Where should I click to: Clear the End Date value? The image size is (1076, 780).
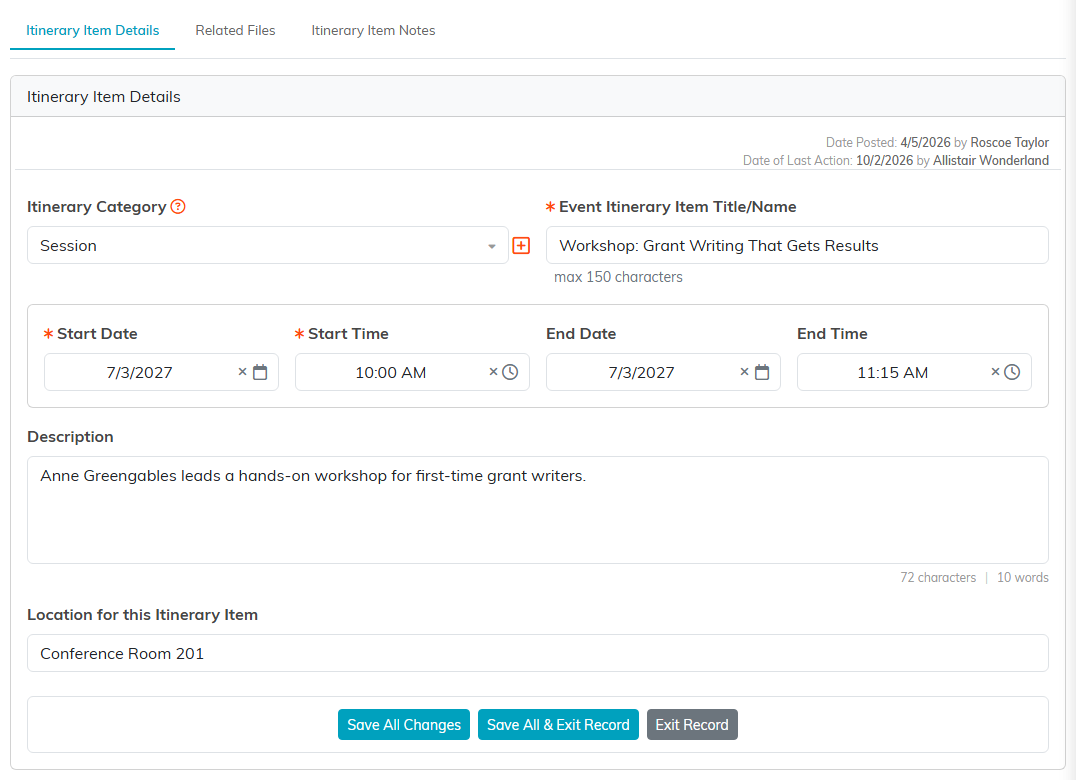[745, 372]
